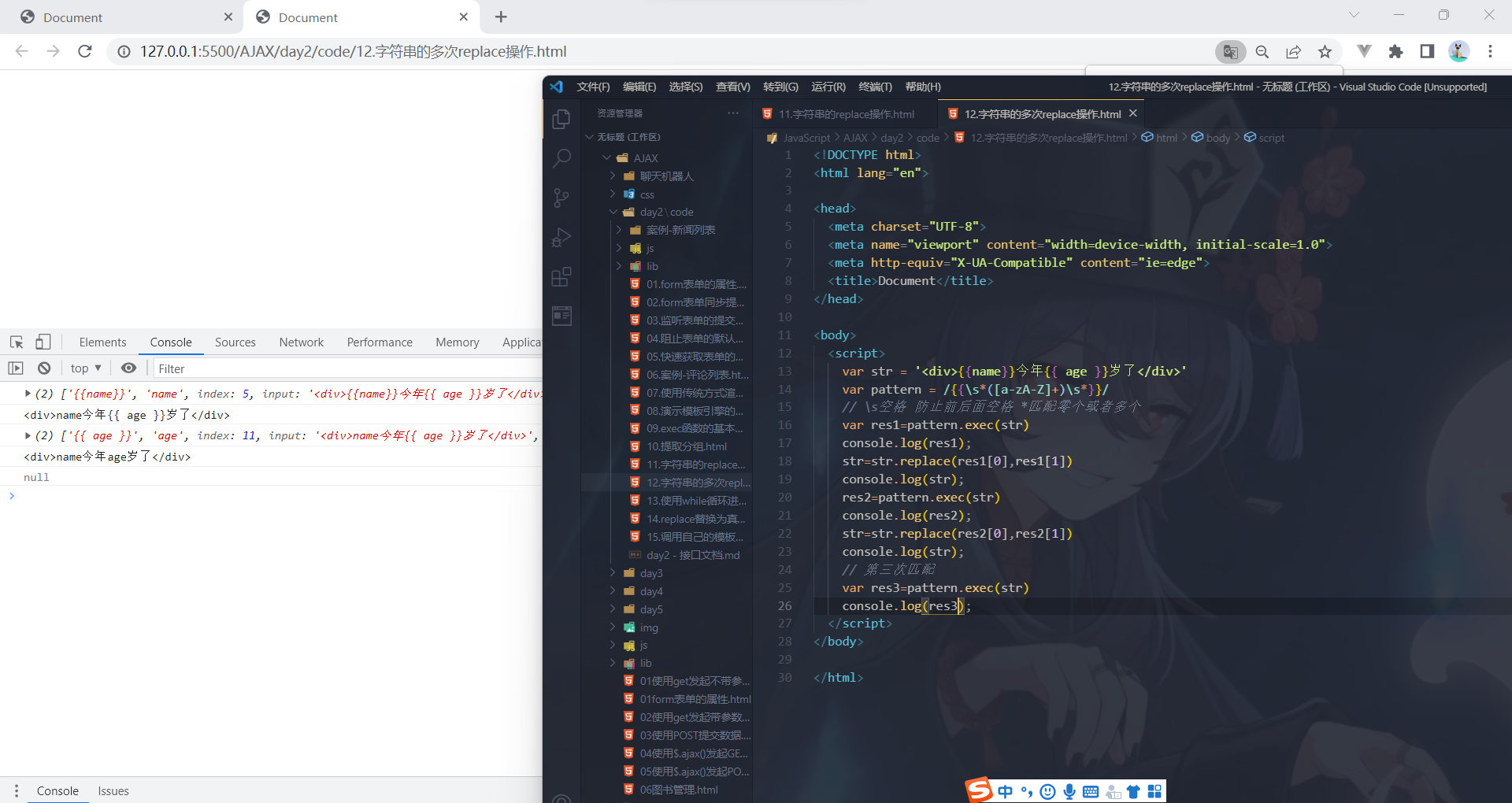Click the console Filter input field
Viewport: 1512px width, 803px height.
(x=346, y=368)
